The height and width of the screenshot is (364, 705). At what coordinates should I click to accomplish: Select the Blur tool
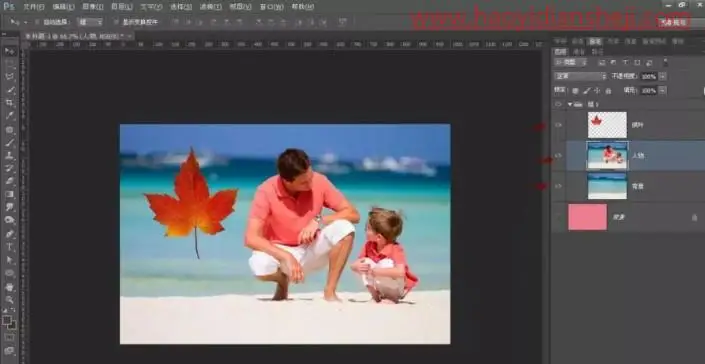pyautogui.click(x=9, y=208)
